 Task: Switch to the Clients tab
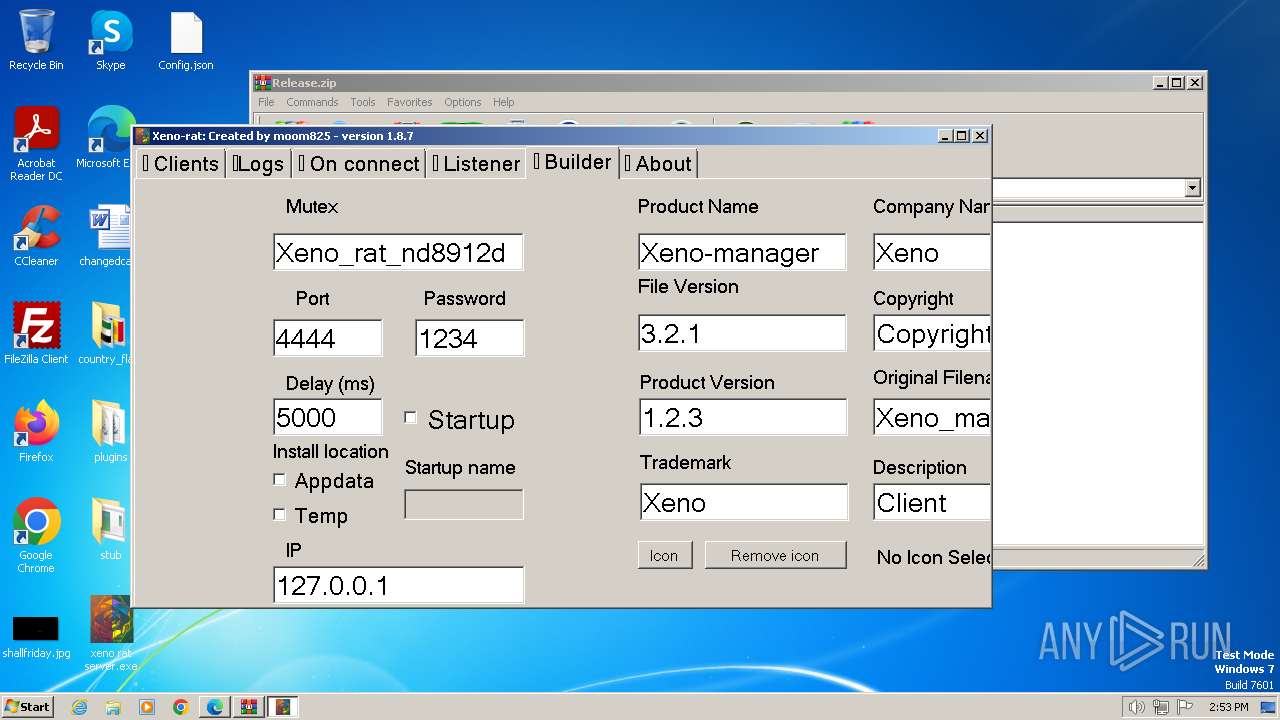[180, 164]
